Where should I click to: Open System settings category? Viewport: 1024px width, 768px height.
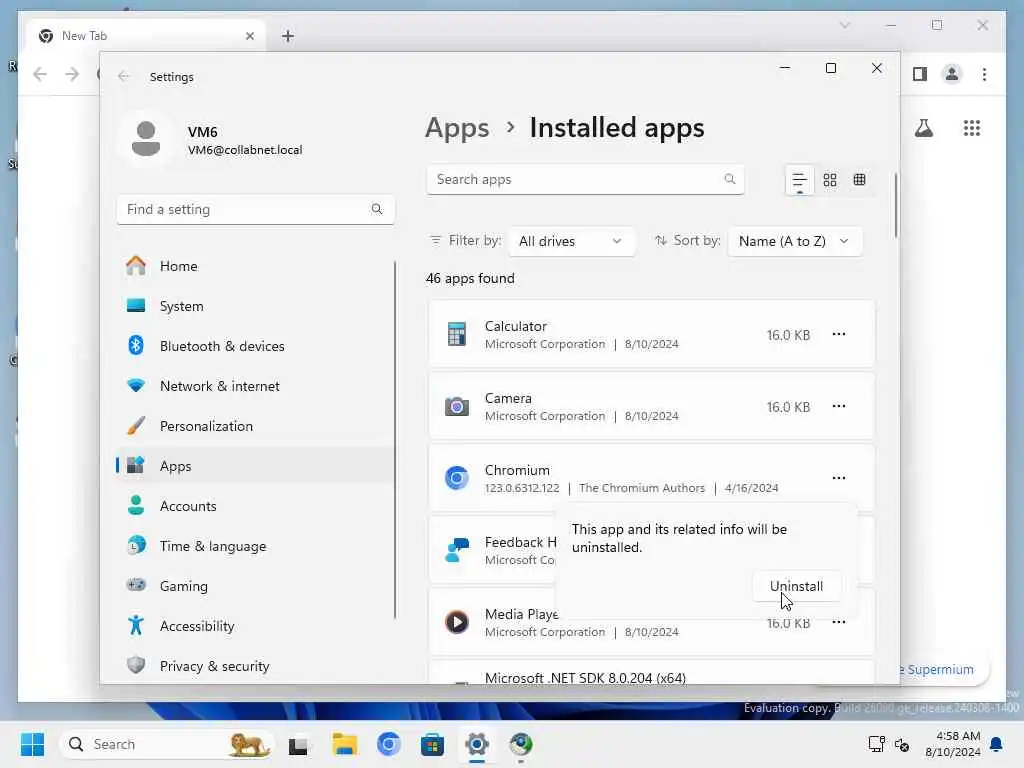[255, 306]
